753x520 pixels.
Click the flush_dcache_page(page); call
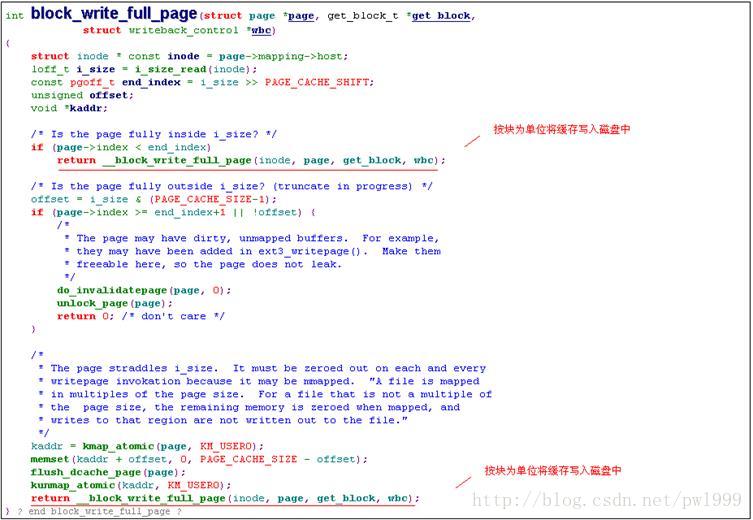point(108,472)
